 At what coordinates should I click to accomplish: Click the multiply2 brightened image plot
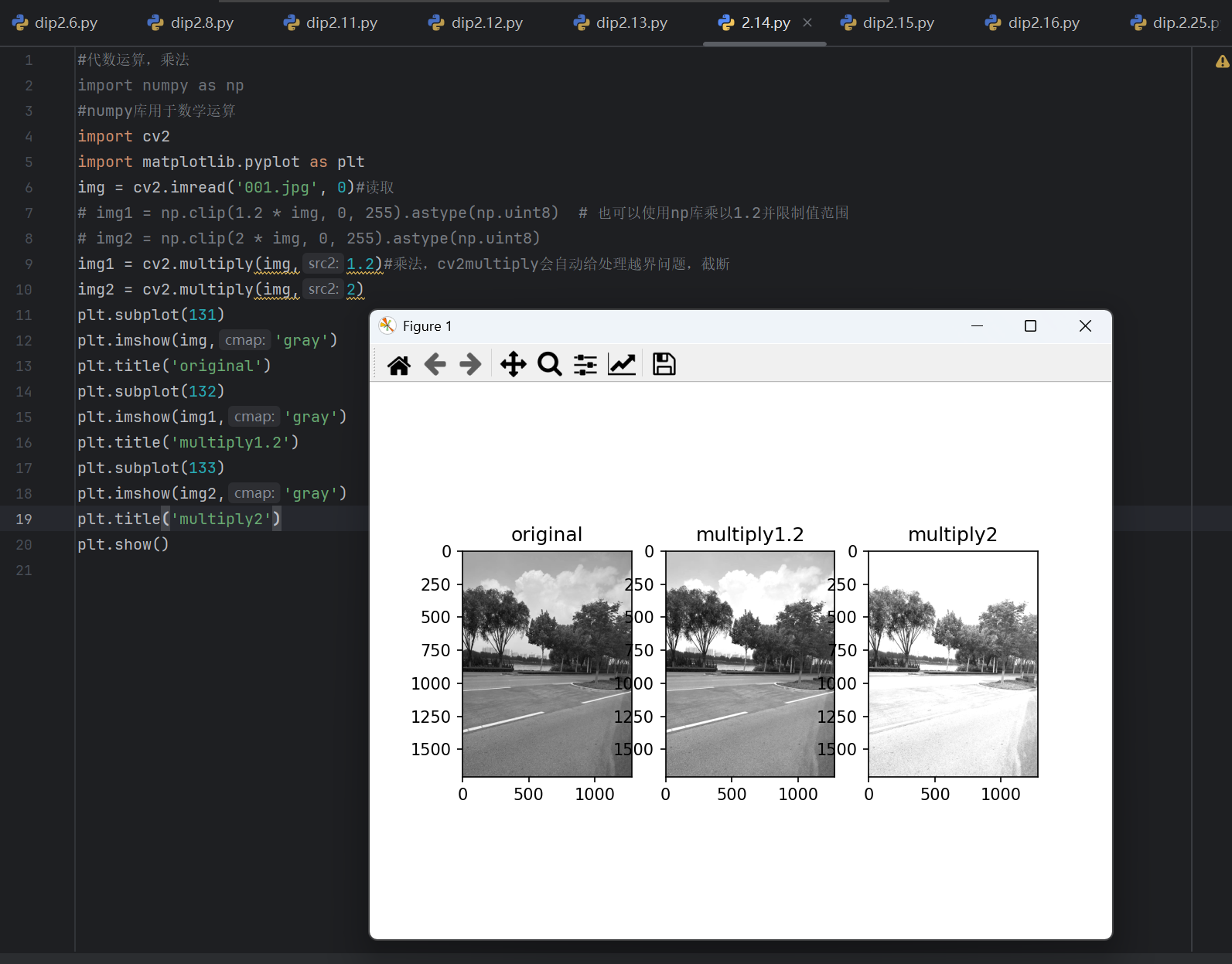[x=953, y=664]
